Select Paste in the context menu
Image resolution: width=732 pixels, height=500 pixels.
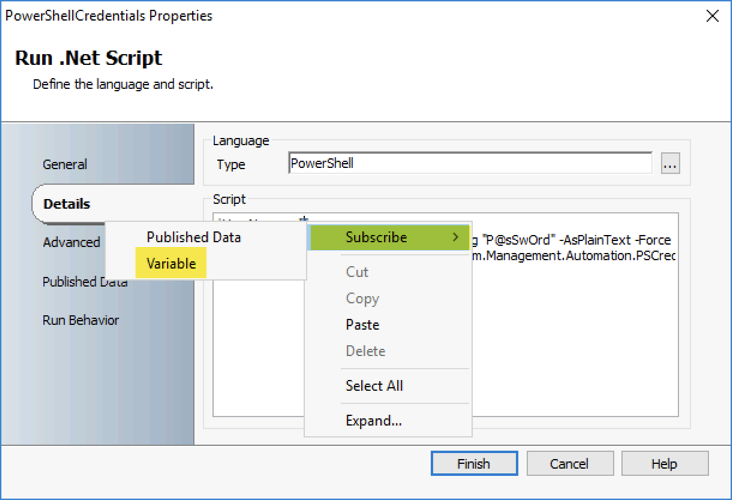(x=362, y=325)
